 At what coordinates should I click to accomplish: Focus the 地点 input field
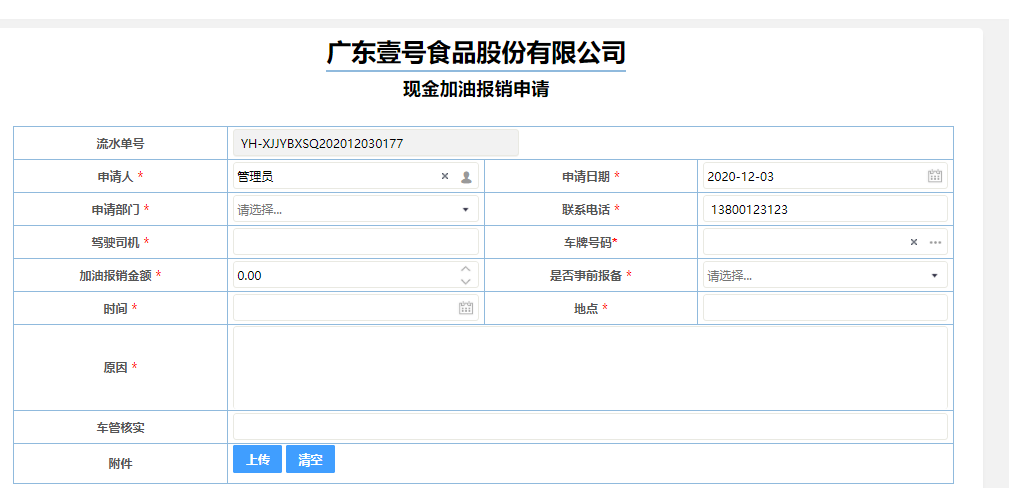826,308
